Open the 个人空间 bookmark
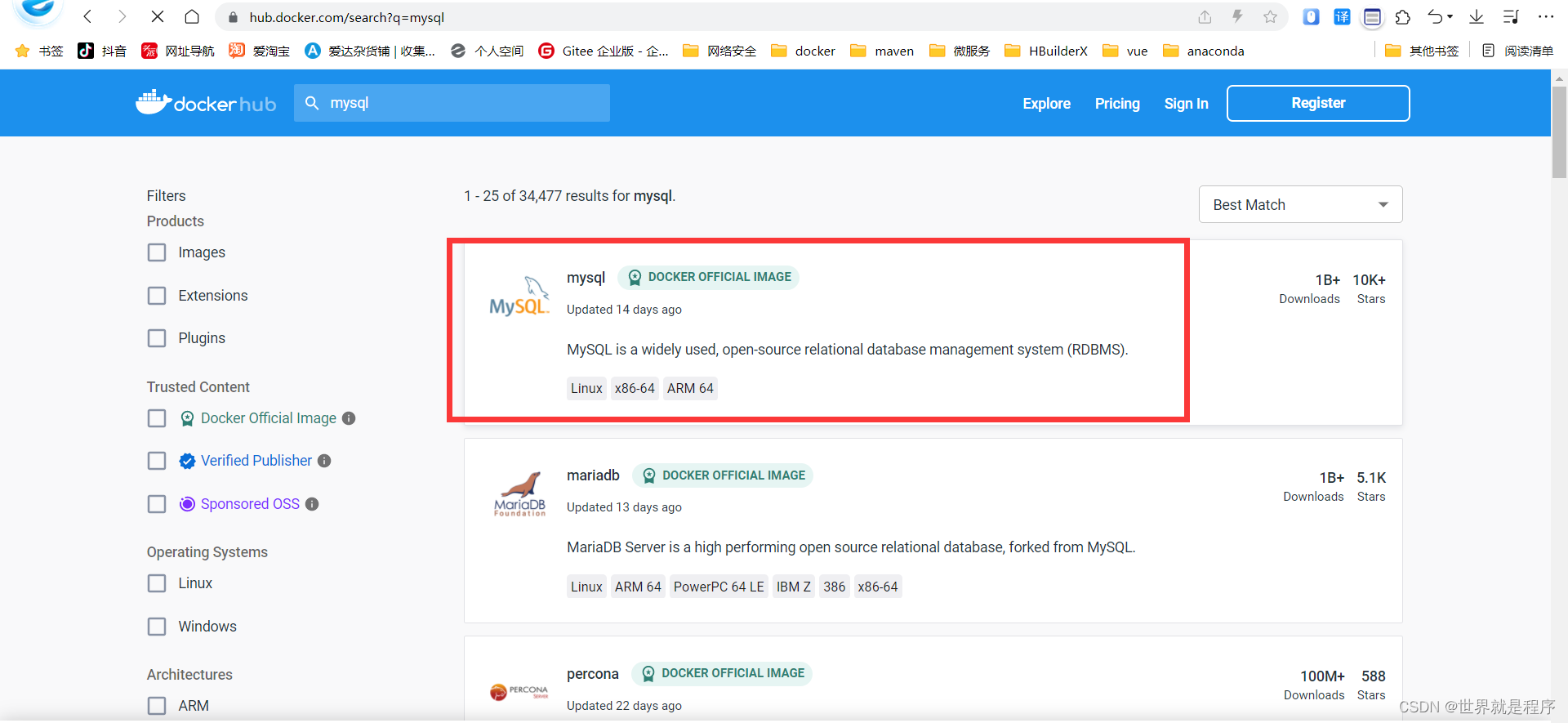 click(x=488, y=51)
